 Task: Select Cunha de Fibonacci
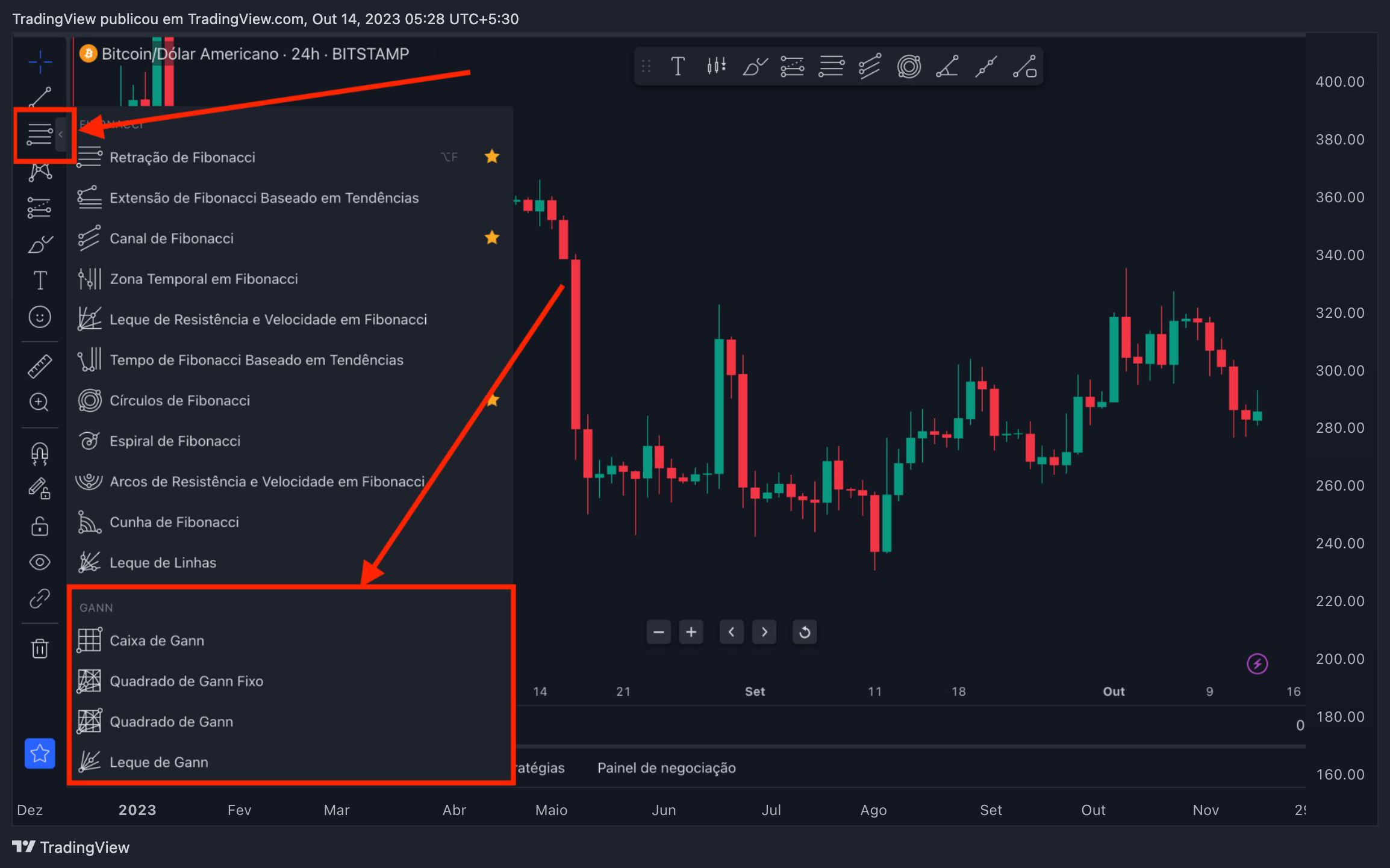tap(290, 522)
